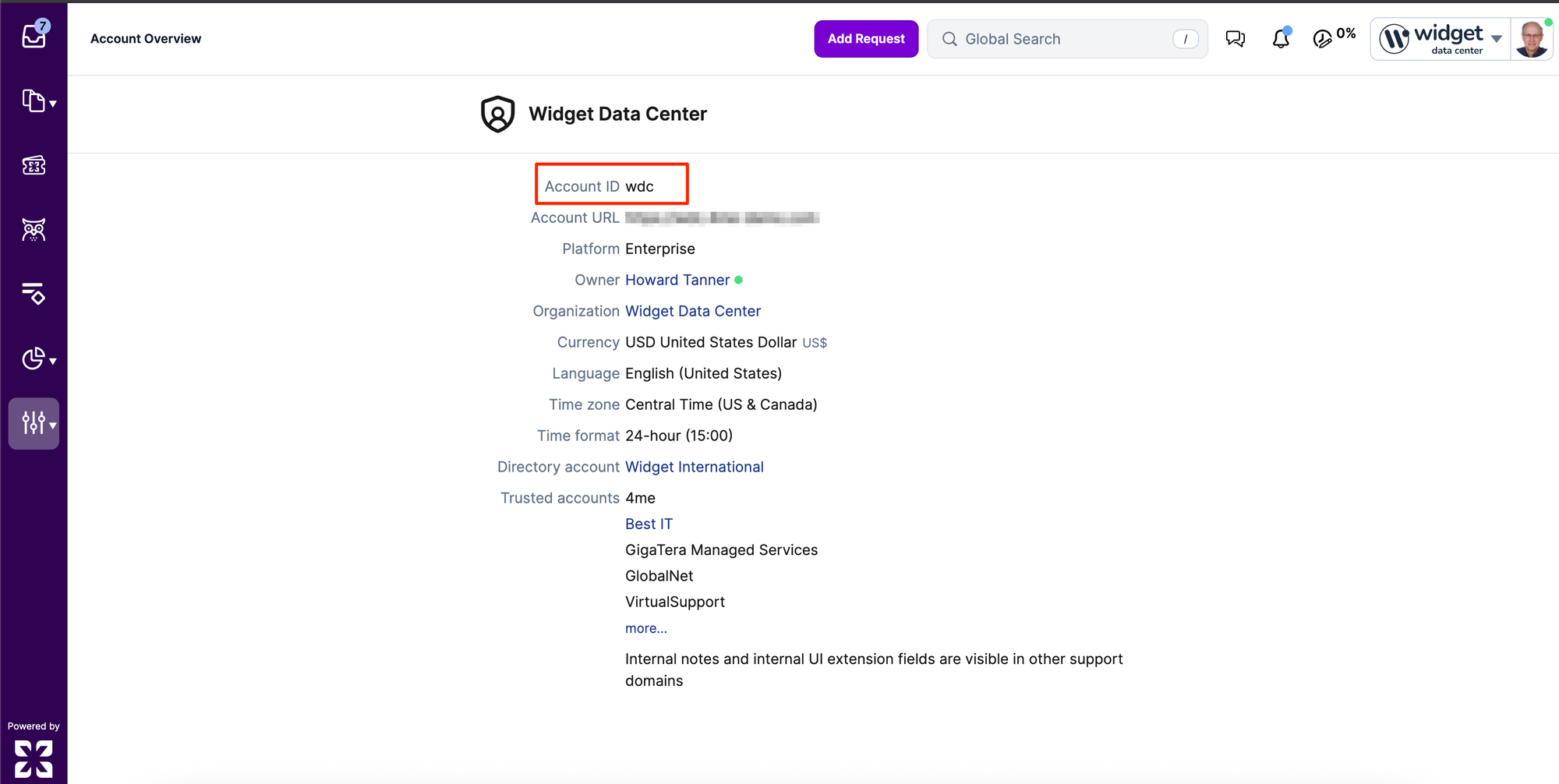Open the widget data center account switcher
Image resolution: width=1559 pixels, height=784 pixels.
[x=1441, y=39]
